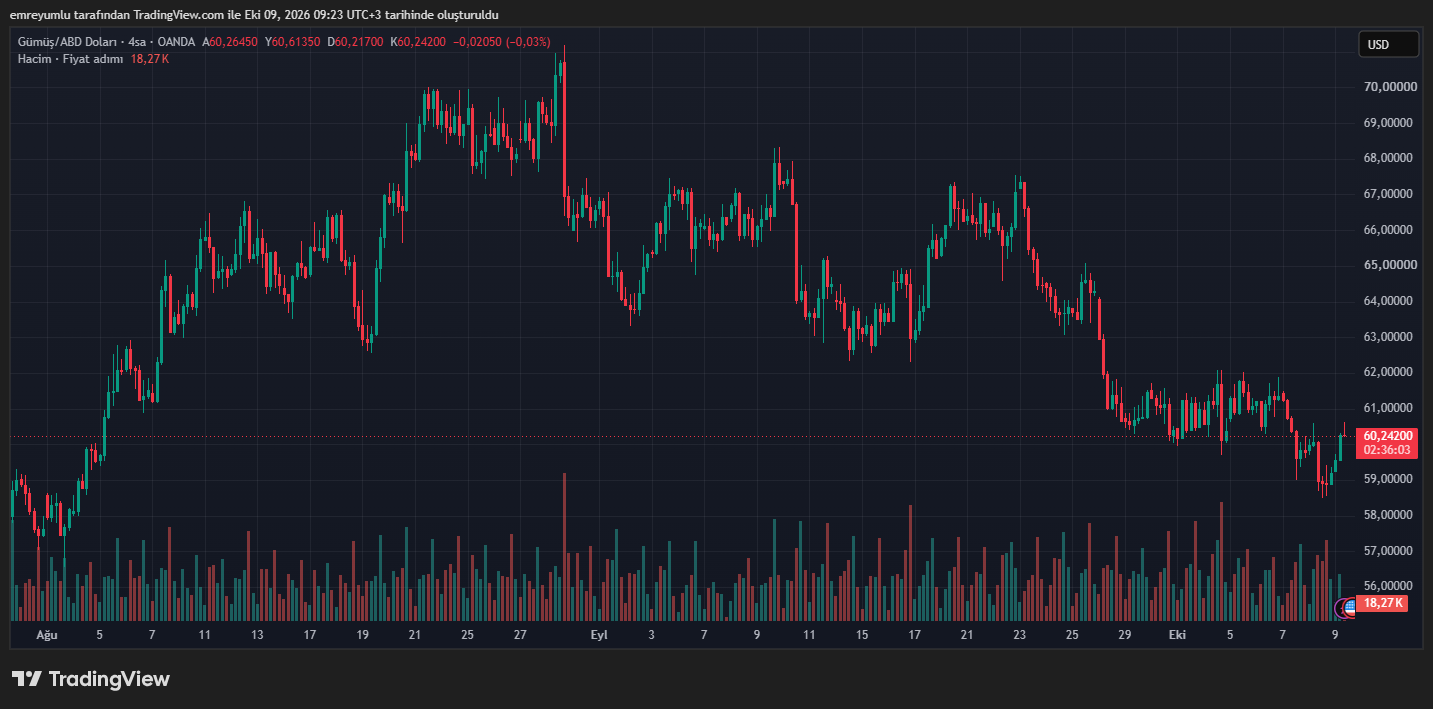Click the 70,00000 price axis label

click(1391, 87)
